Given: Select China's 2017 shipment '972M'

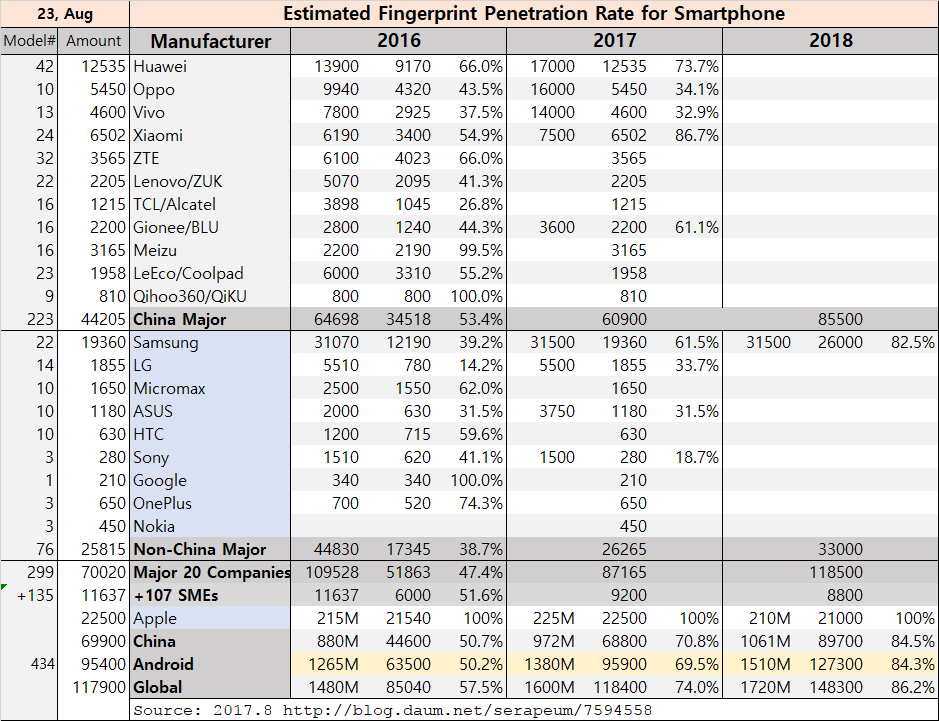Looking at the screenshot, I should click(553, 641).
